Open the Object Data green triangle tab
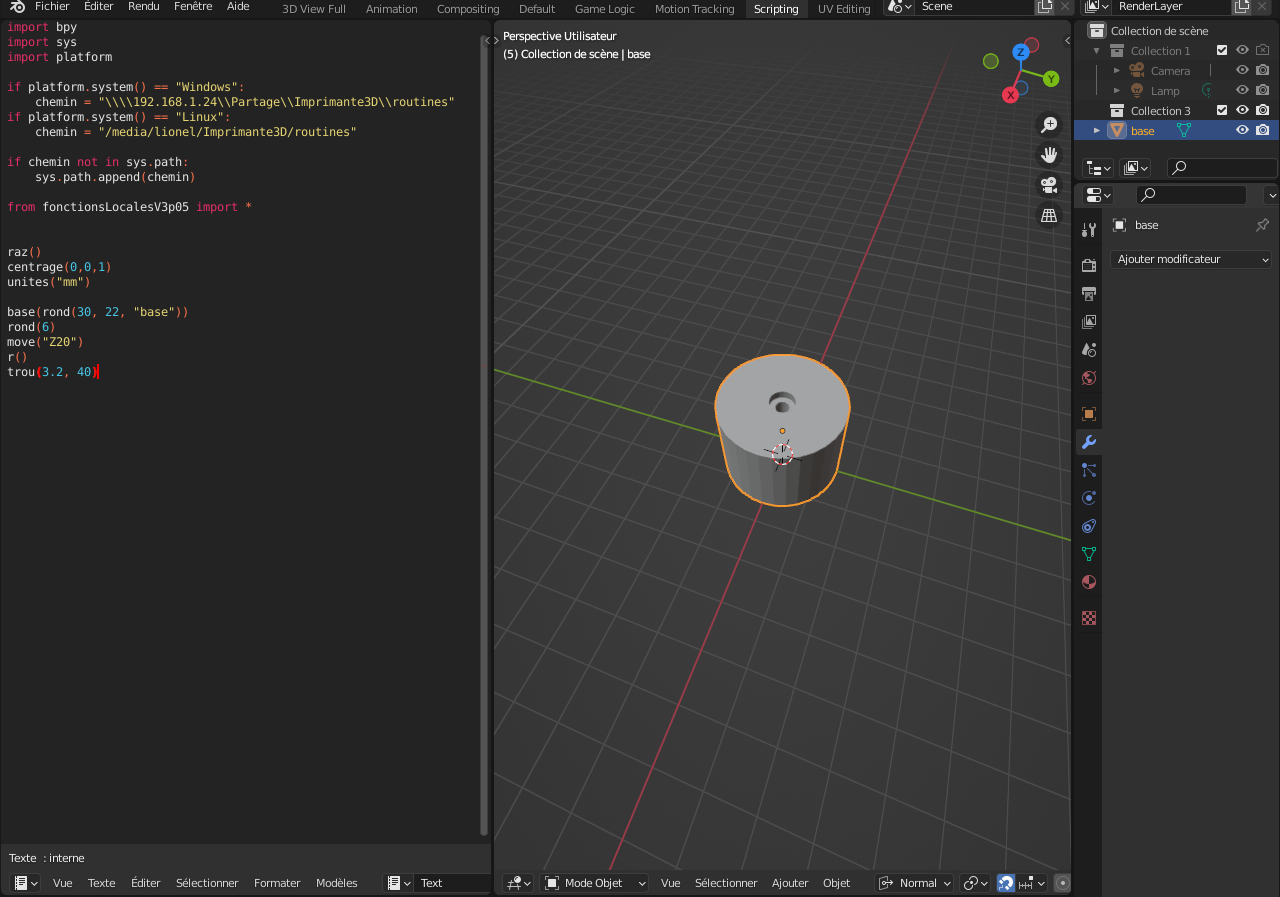Screen dimensions: 1280x897 click(x=1089, y=554)
